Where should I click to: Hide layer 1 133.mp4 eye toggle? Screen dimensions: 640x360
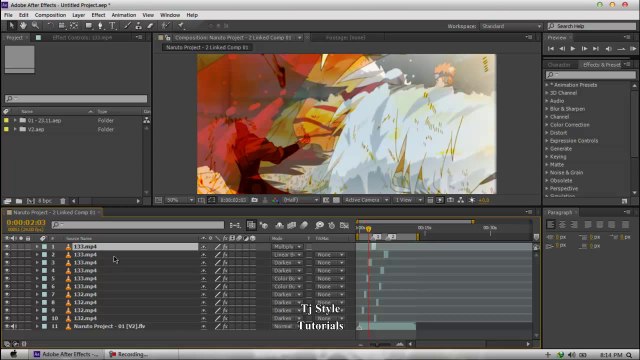pyautogui.click(x=7, y=247)
